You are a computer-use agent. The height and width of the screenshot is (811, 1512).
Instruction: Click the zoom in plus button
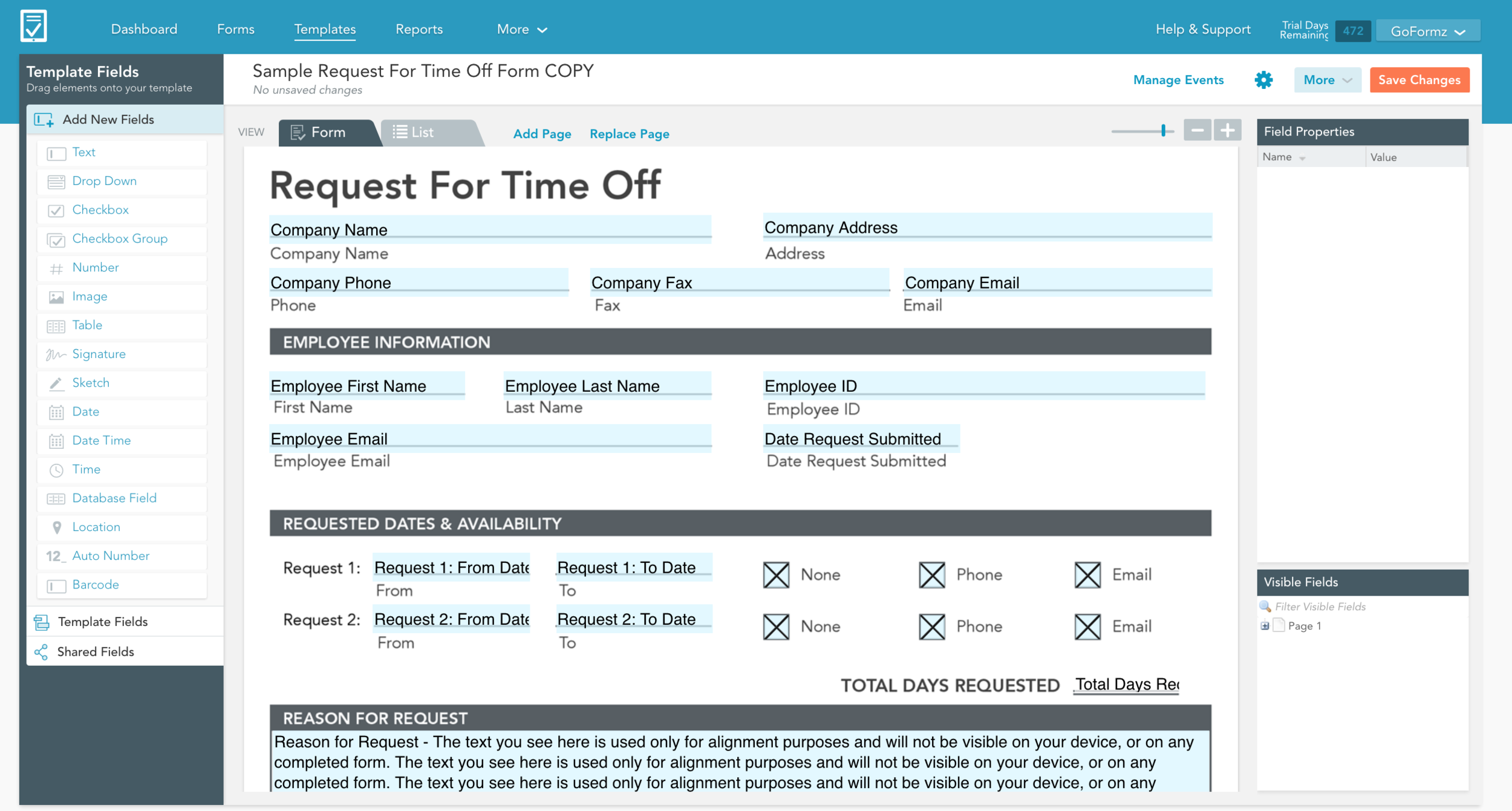pyautogui.click(x=1227, y=130)
